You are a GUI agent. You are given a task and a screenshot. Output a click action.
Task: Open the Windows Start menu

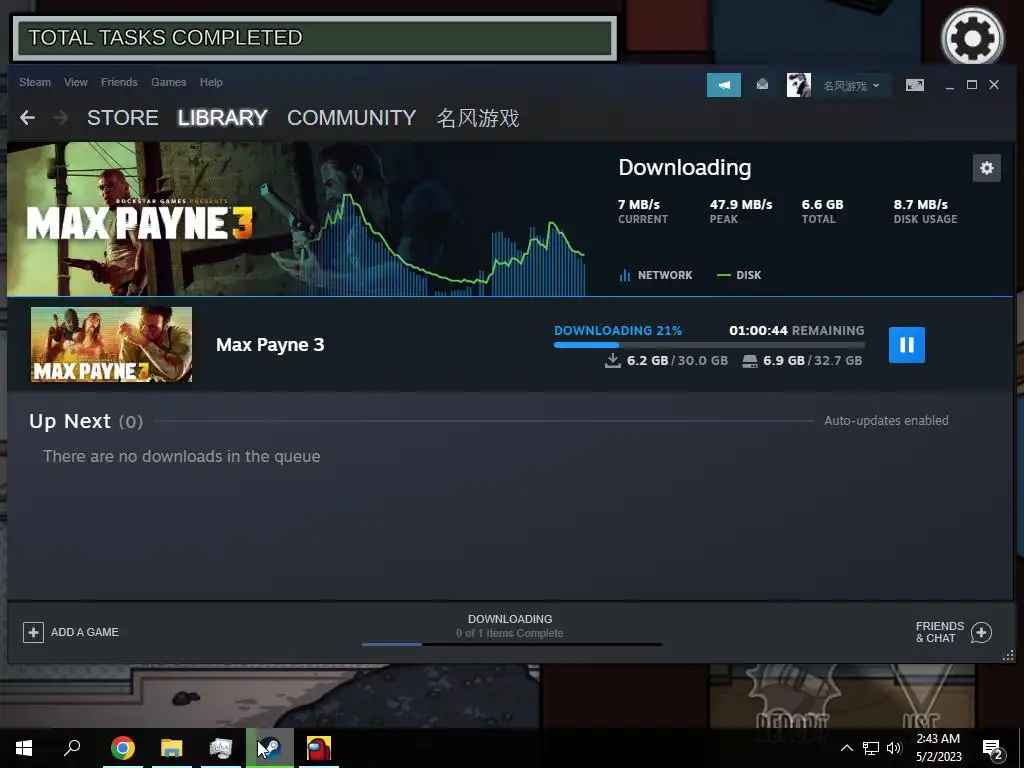pos(24,748)
